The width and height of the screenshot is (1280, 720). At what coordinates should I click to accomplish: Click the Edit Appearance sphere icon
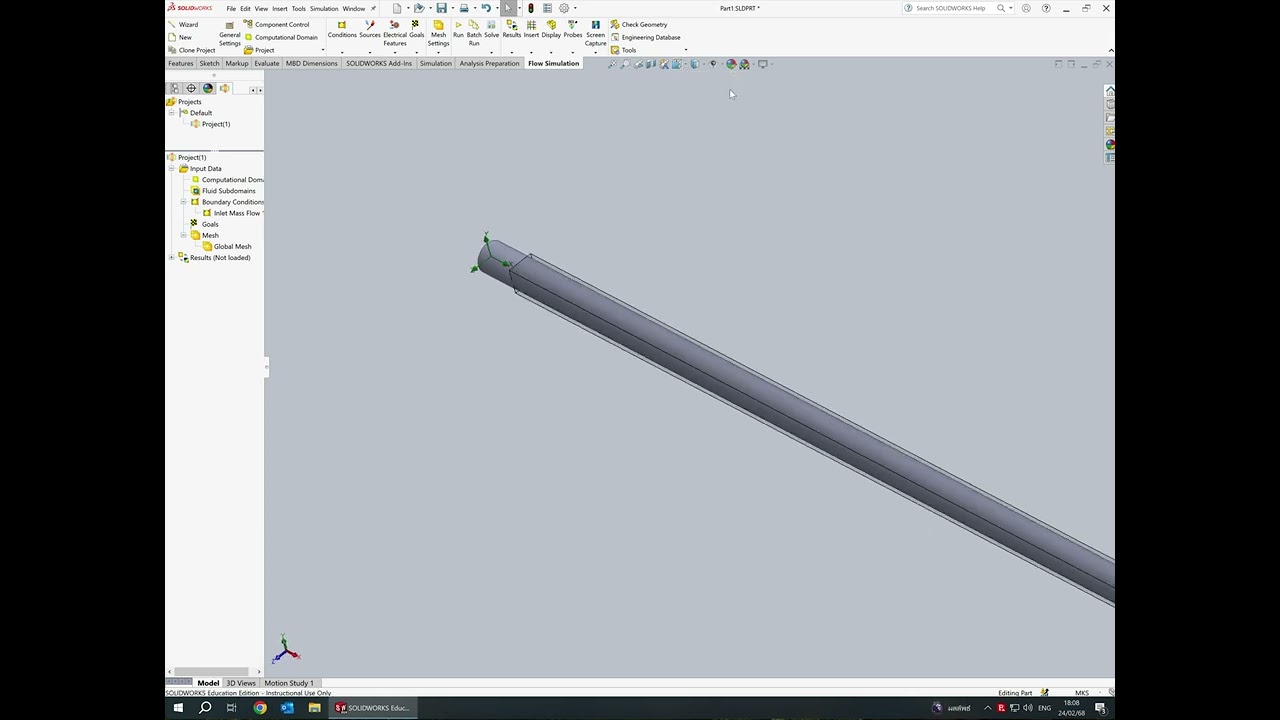[x=731, y=64]
